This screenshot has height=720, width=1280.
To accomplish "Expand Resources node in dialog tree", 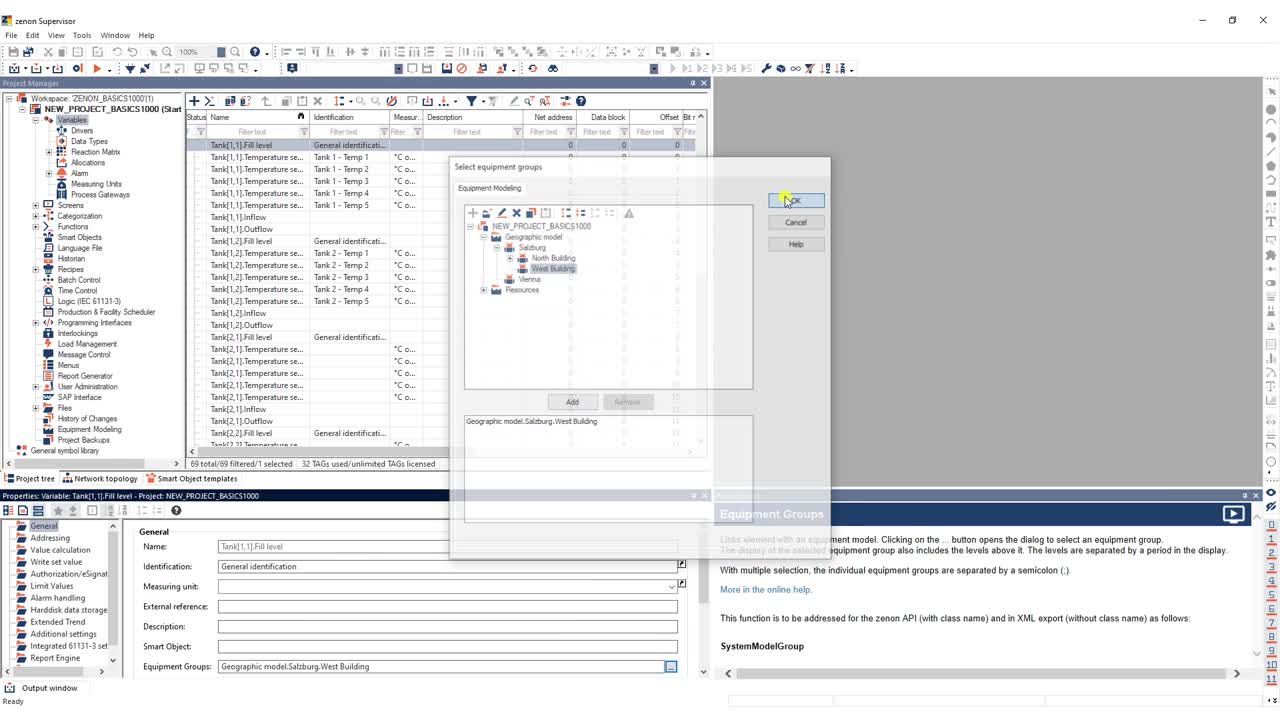I will pos(484,290).
